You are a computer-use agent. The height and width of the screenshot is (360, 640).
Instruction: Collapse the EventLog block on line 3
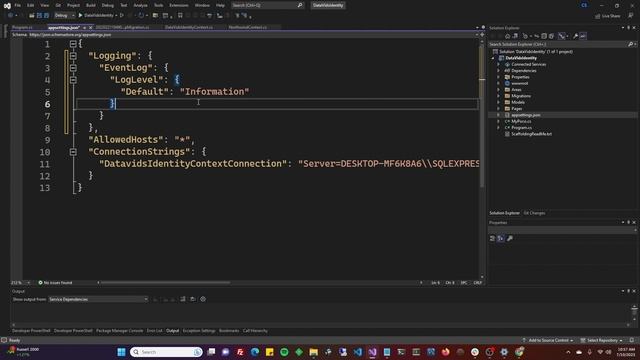[x=73, y=68]
